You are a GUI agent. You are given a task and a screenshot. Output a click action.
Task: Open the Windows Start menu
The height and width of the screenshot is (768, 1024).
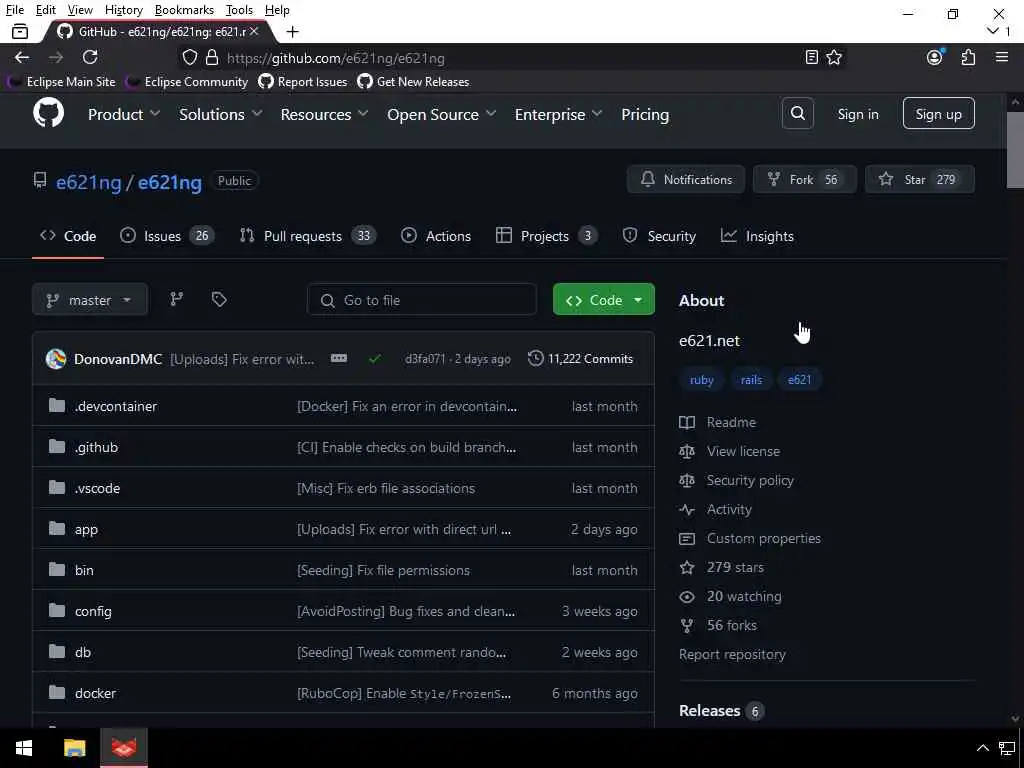pyautogui.click(x=24, y=748)
